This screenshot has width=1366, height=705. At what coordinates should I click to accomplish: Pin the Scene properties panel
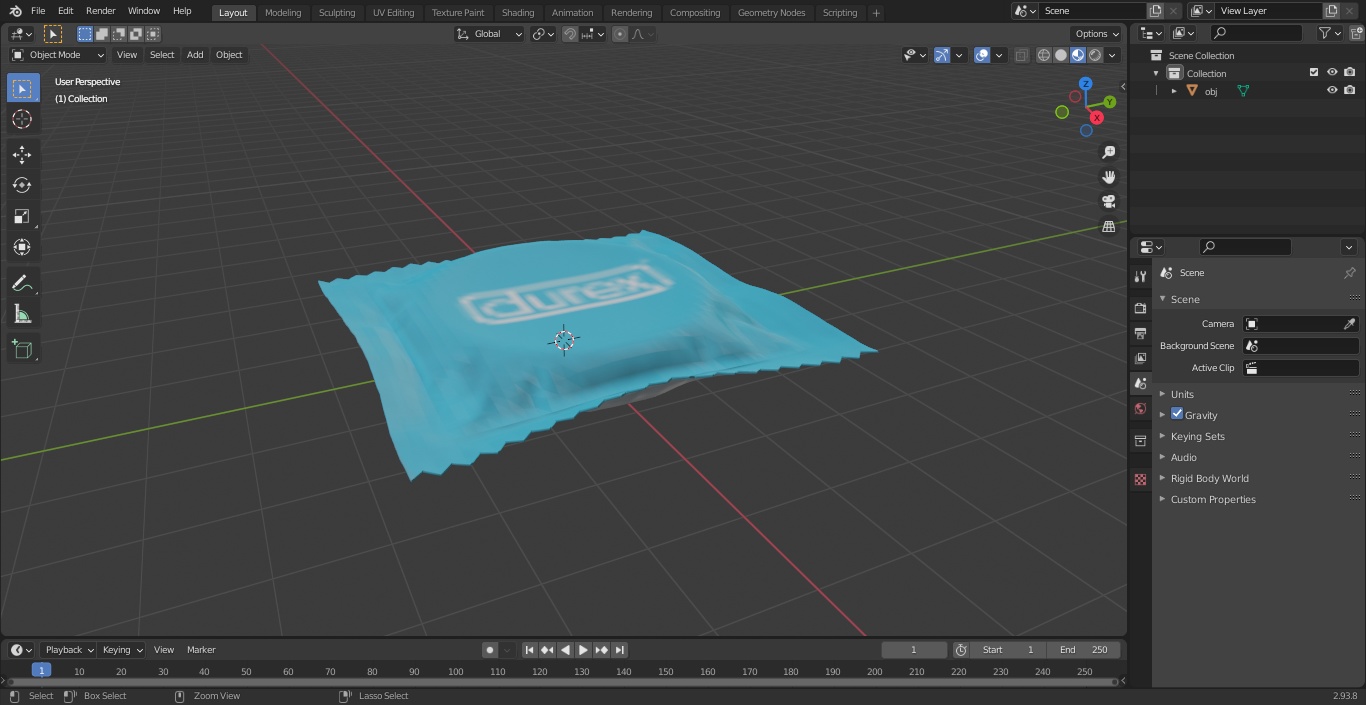1349,273
